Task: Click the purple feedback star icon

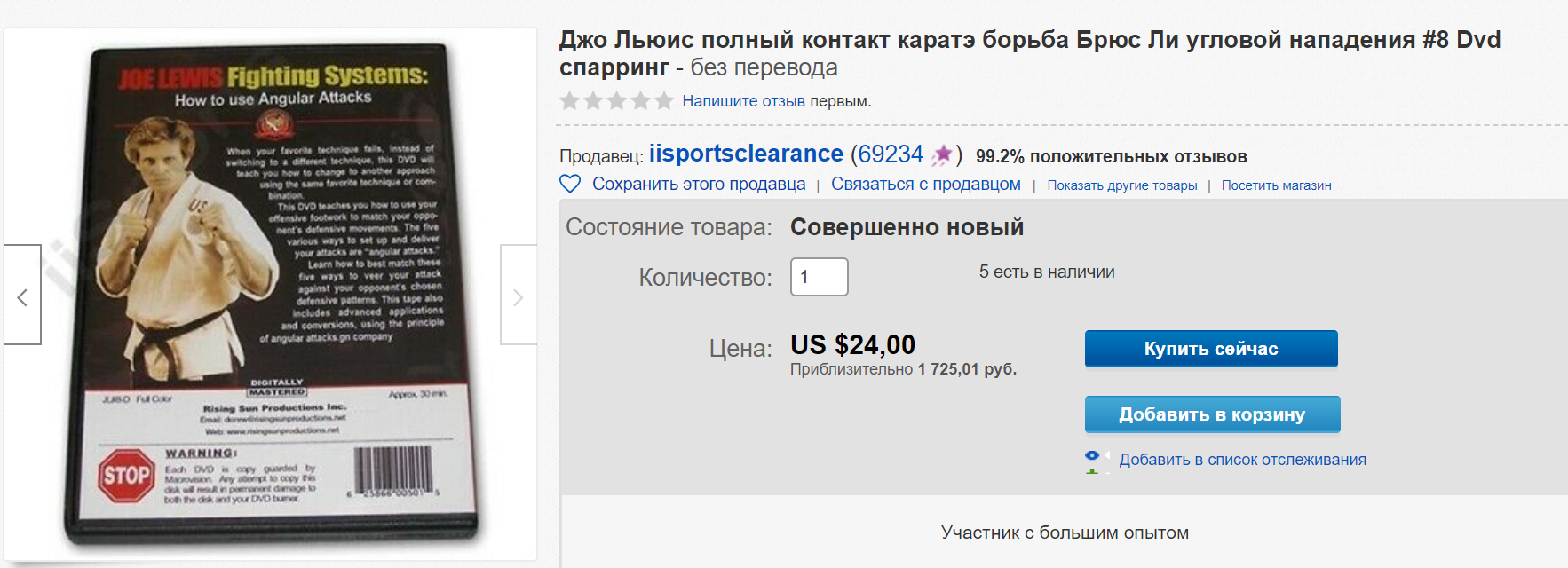Action: pos(942,155)
